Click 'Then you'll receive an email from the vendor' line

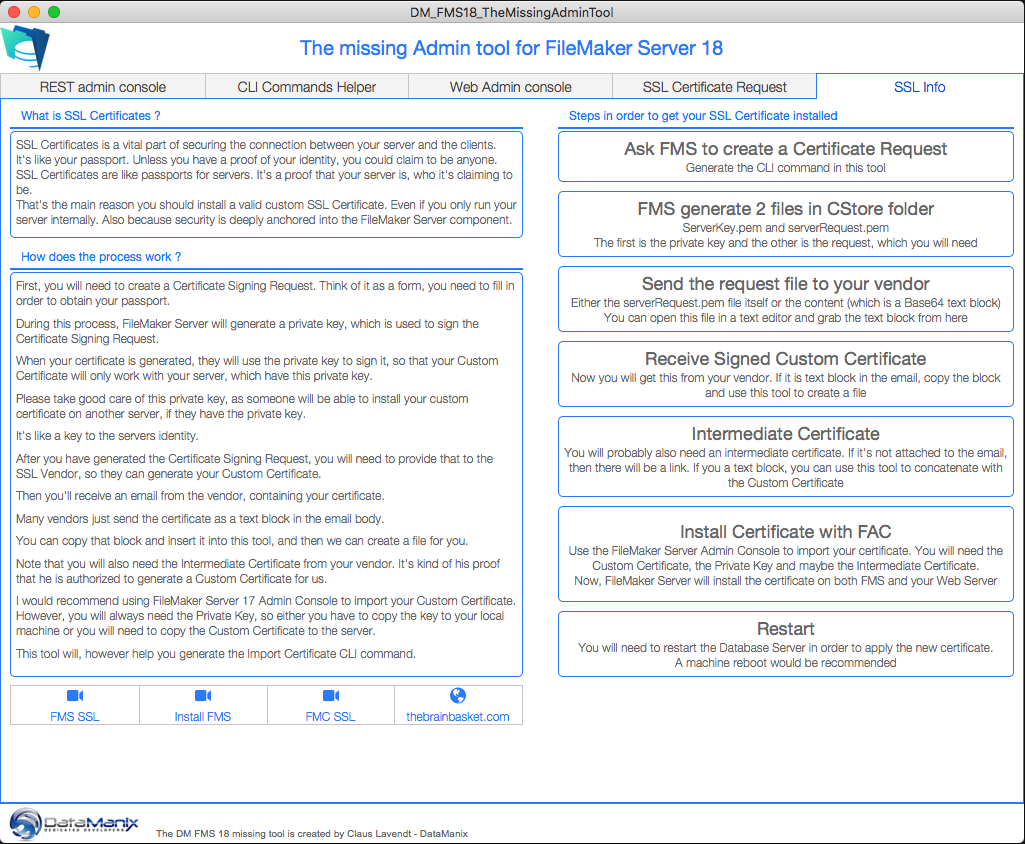(x=200, y=496)
